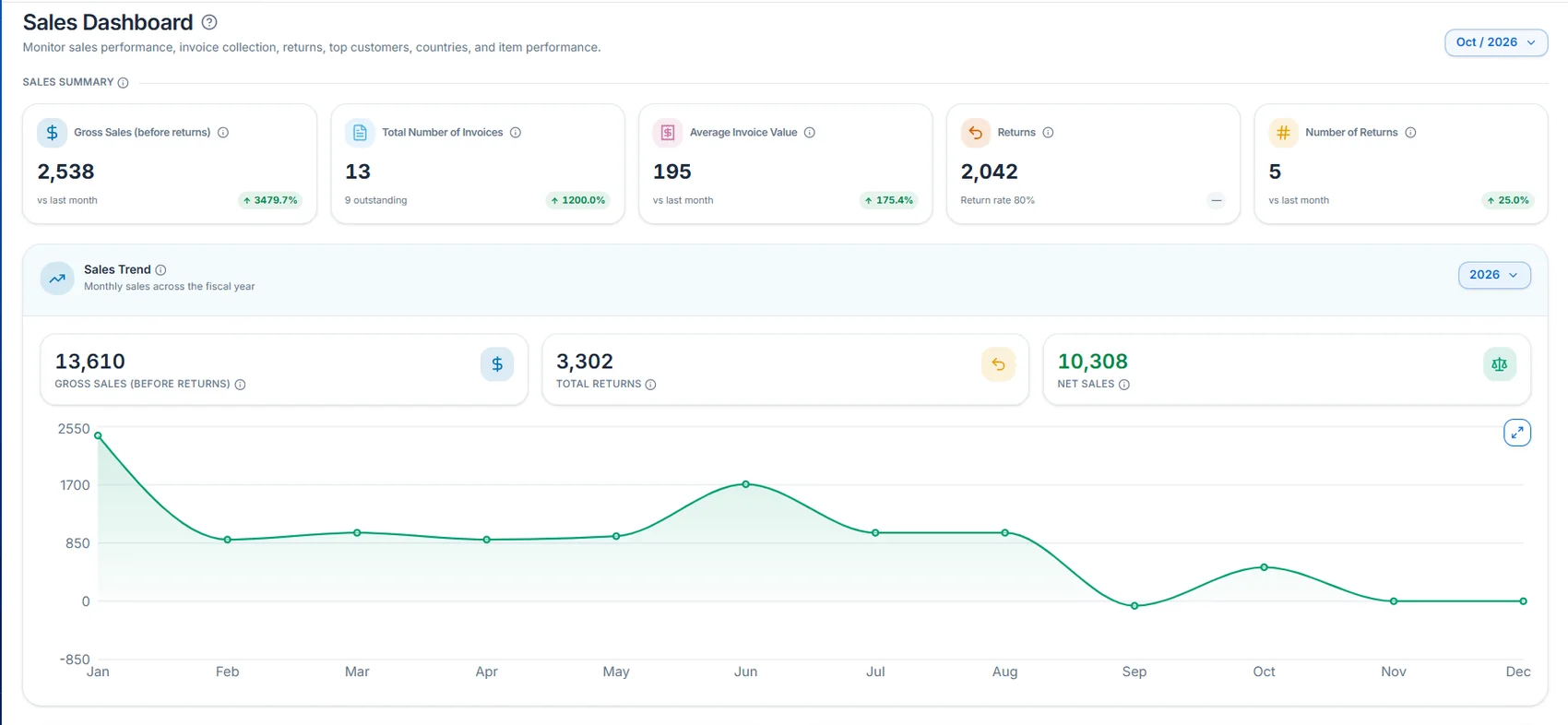Click help icon beside Sales Dashboard title
The height and width of the screenshot is (725, 1568).
tap(209, 22)
